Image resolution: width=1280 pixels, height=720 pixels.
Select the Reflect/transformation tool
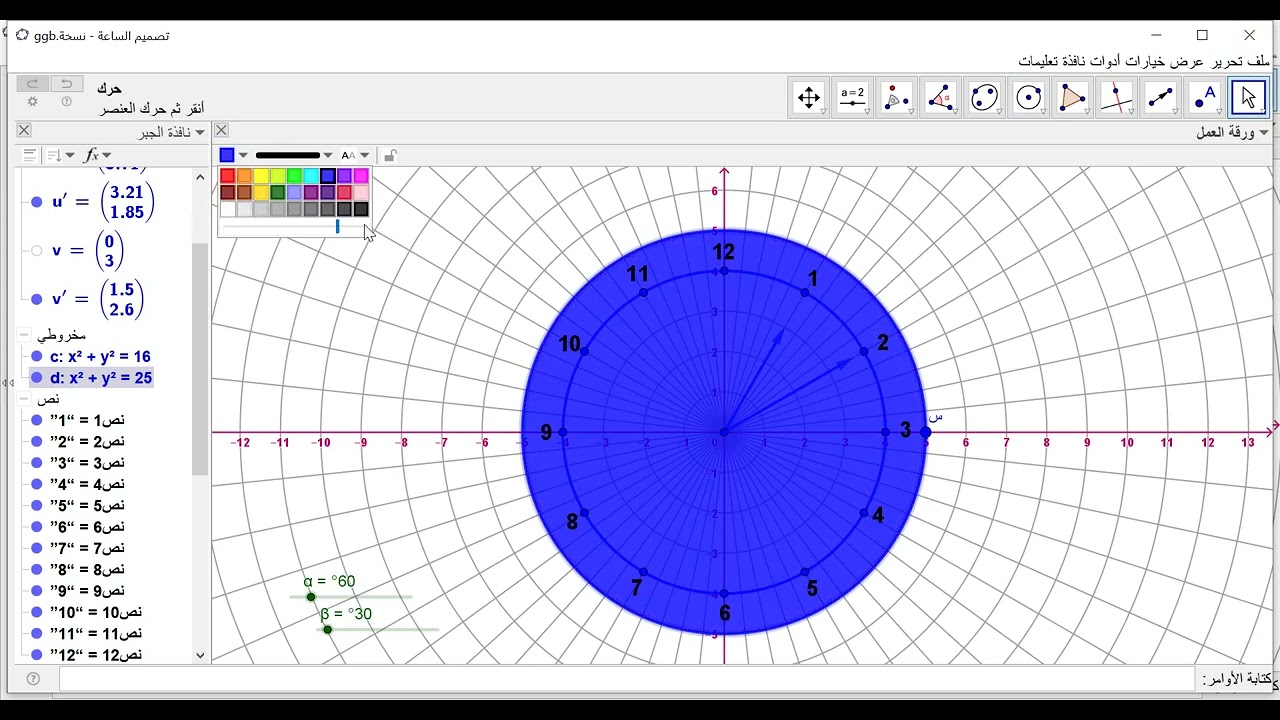[x=897, y=97]
